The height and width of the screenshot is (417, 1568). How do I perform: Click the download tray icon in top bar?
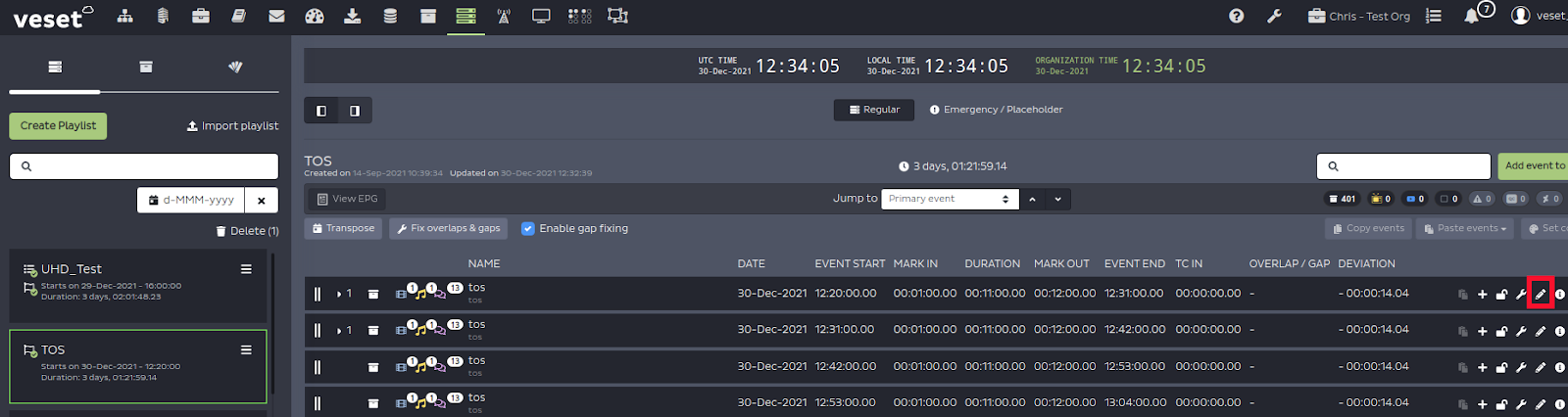(x=352, y=16)
